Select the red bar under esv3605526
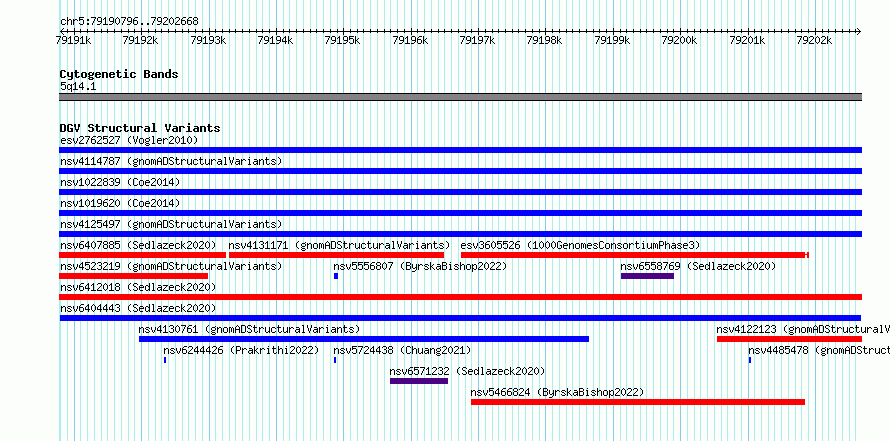 click(x=635, y=255)
